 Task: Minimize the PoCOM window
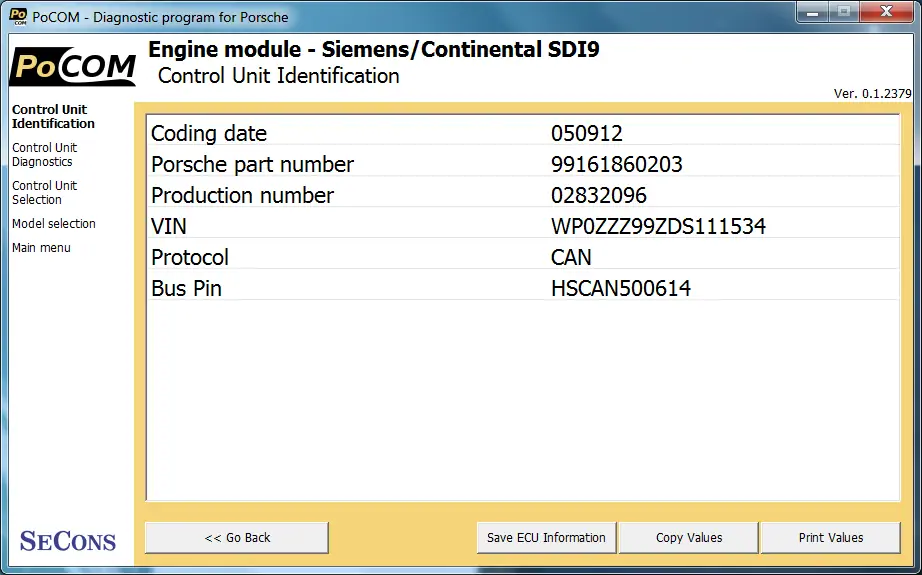tap(813, 12)
